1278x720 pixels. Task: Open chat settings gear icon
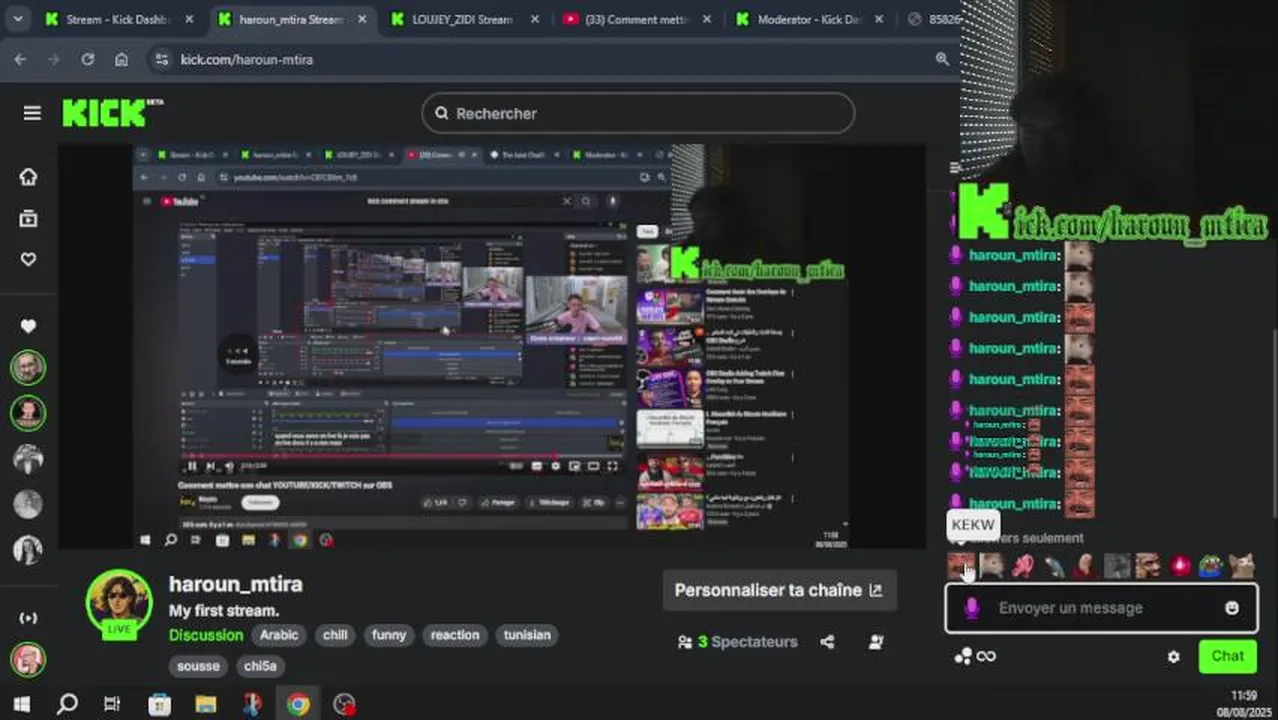[x=1174, y=657]
